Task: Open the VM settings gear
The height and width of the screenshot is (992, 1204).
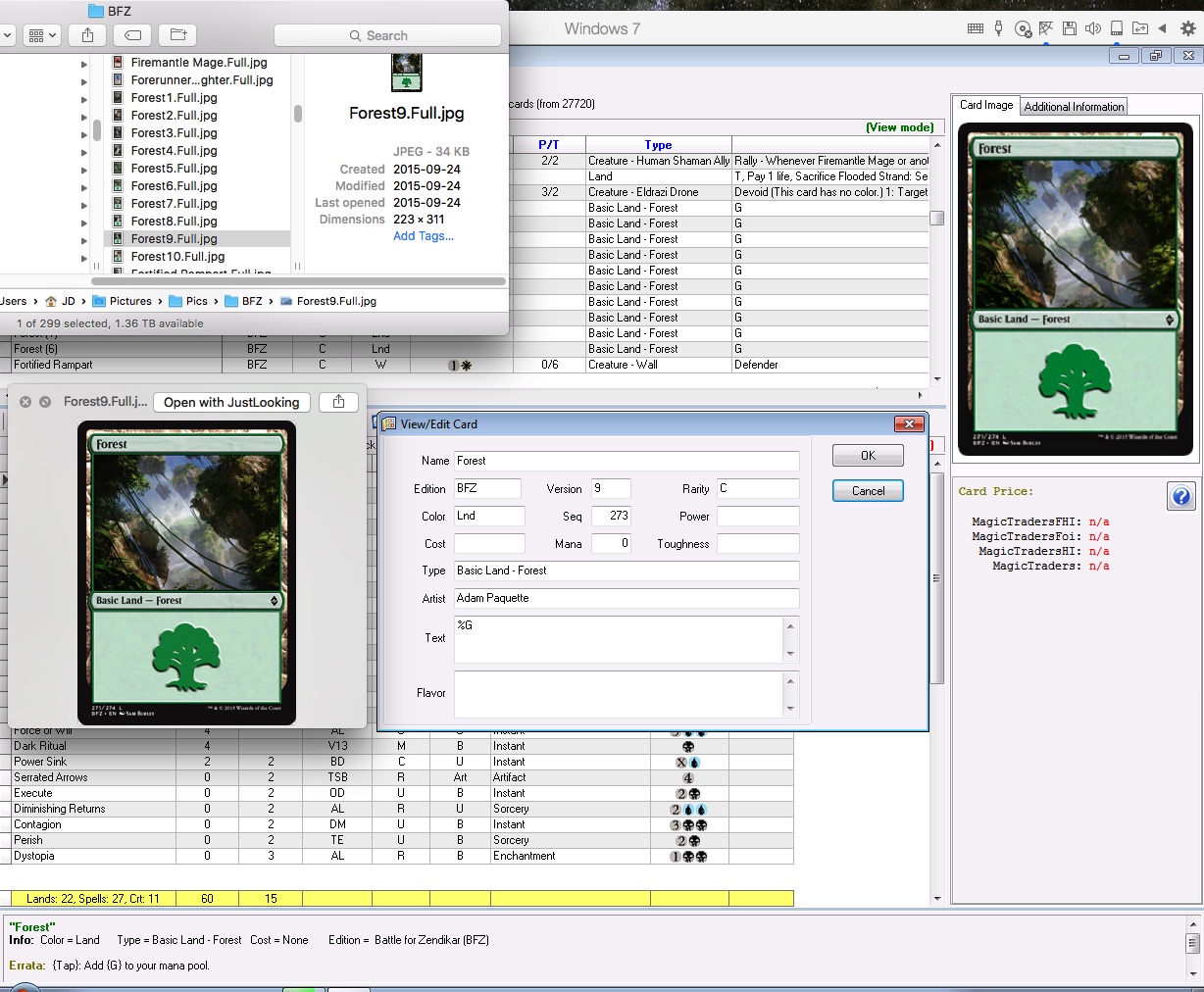Action: pos(1187,28)
